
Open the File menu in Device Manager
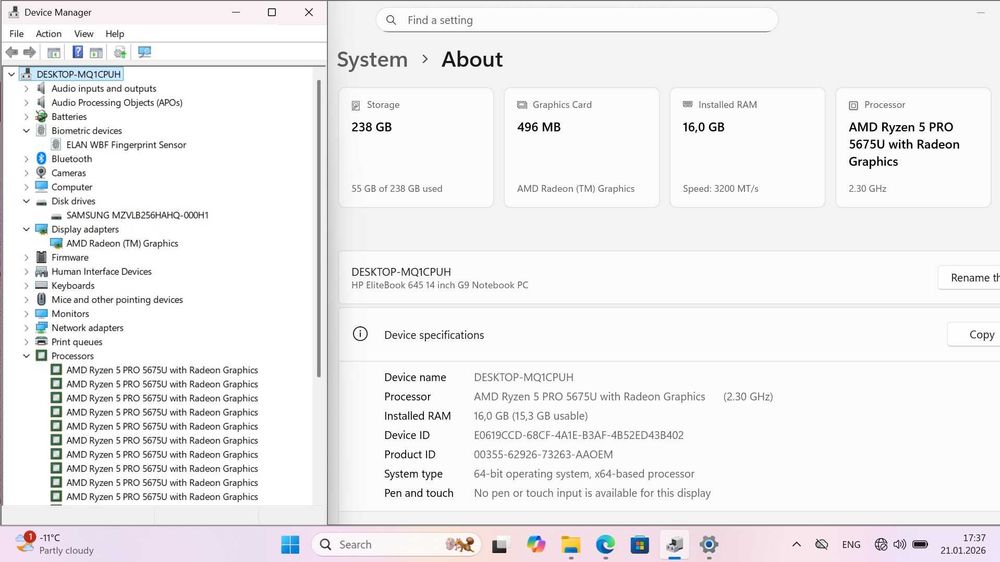coord(17,34)
